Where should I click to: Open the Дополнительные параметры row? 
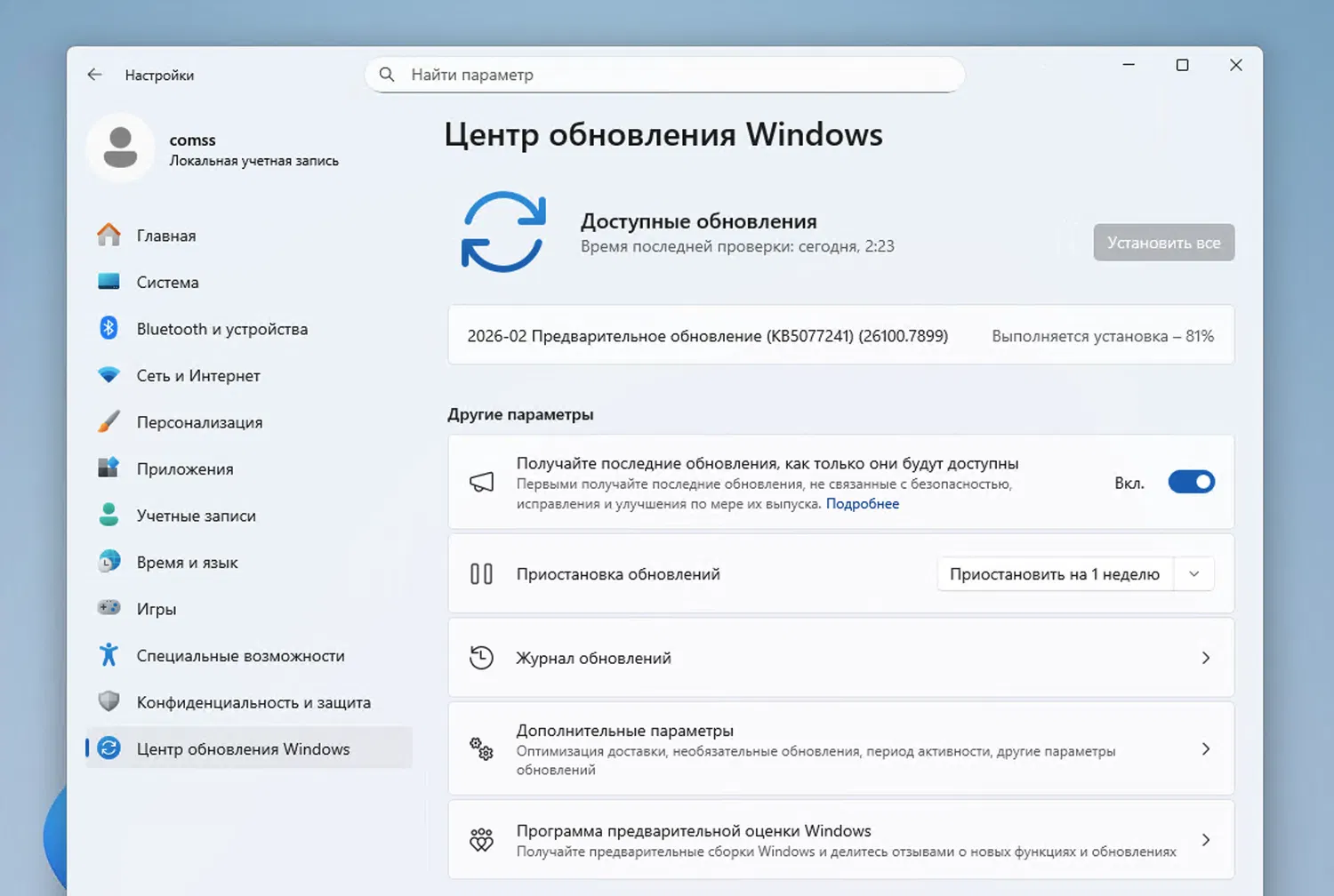click(x=841, y=749)
